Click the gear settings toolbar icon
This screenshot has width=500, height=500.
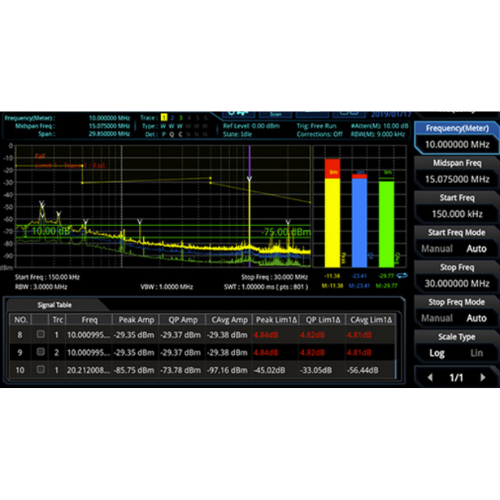click(238, 114)
